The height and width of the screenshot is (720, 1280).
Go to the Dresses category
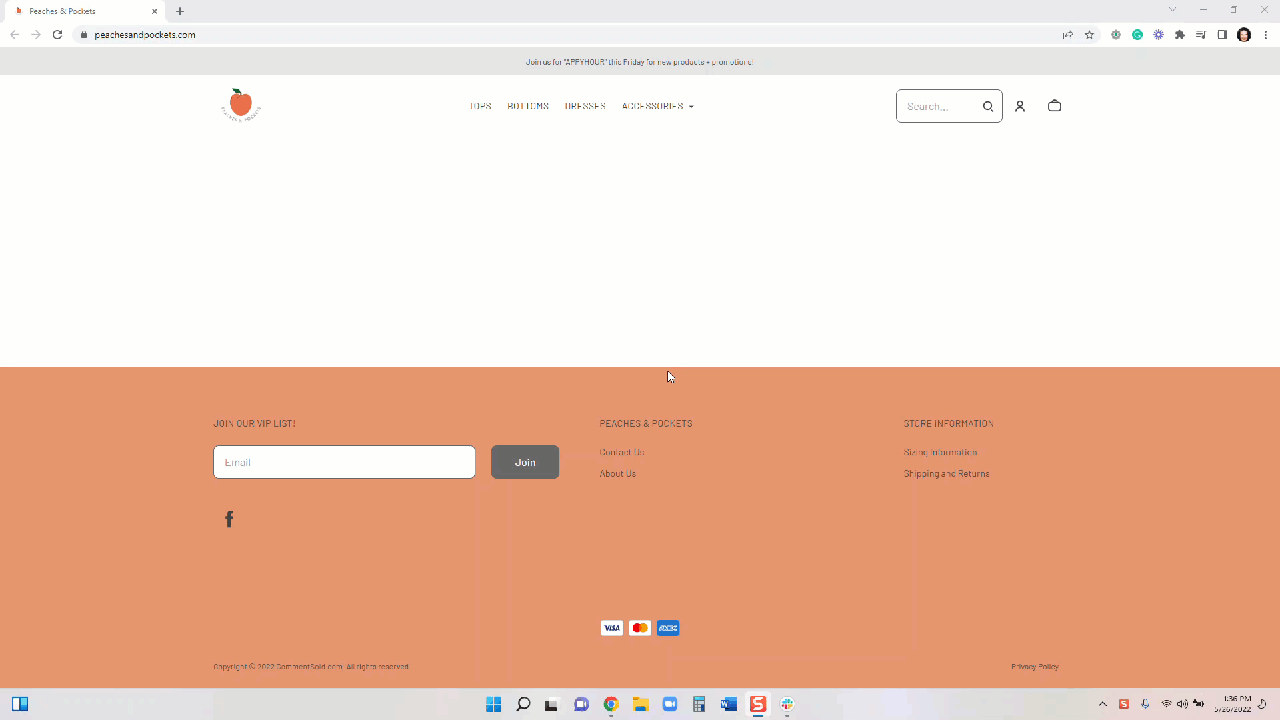585,106
